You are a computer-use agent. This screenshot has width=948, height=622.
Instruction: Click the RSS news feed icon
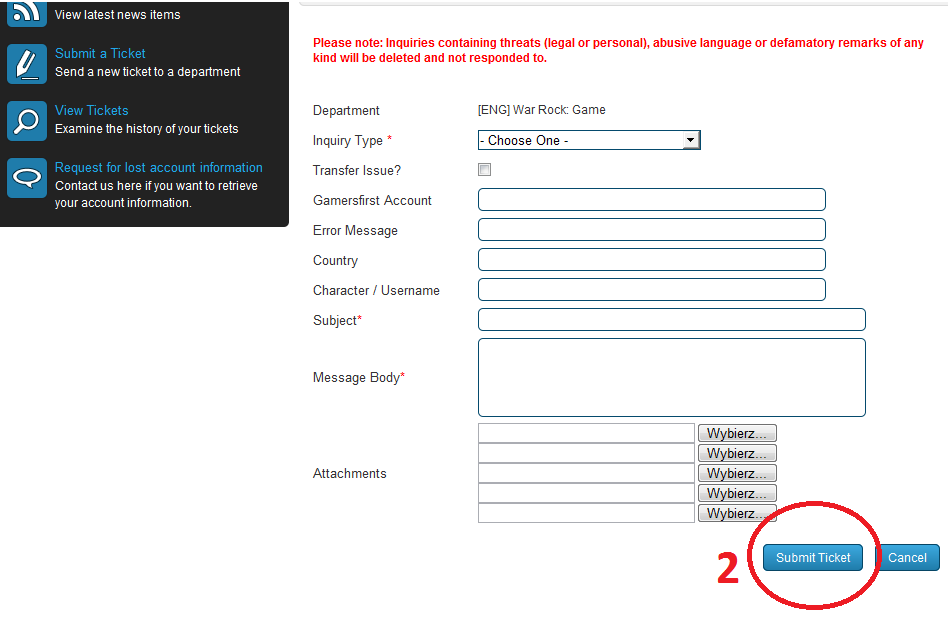pos(27,13)
